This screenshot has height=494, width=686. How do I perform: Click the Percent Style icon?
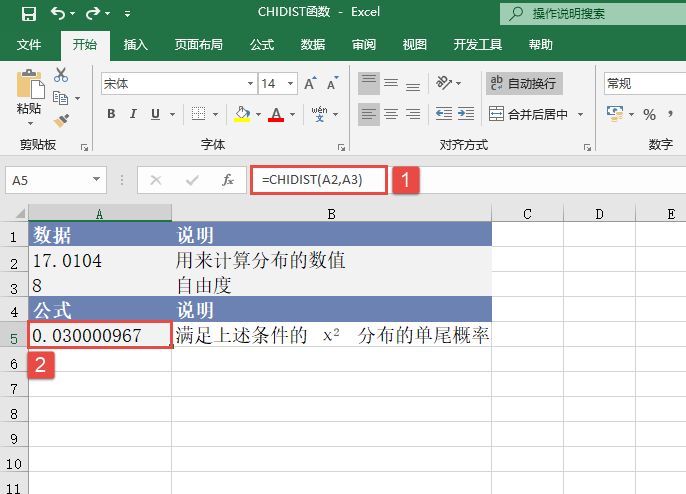[x=649, y=114]
